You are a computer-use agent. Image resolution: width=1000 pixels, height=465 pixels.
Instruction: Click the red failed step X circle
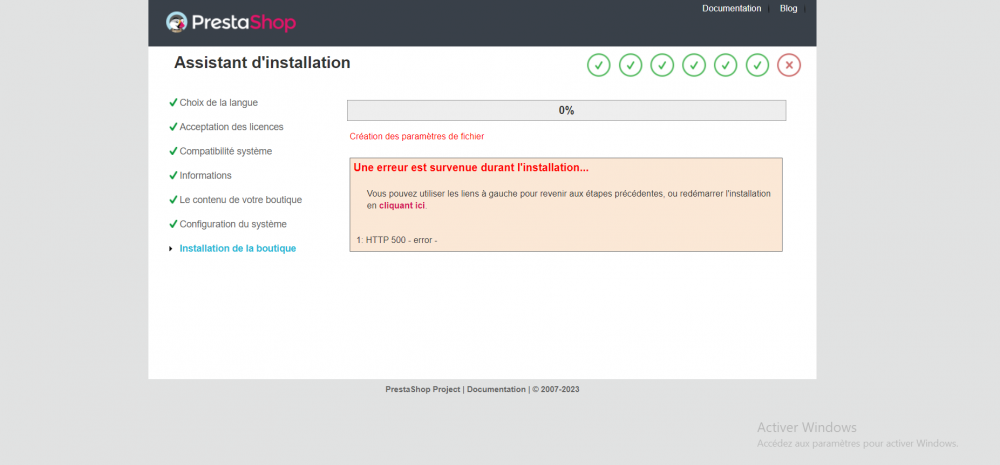click(789, 65)
